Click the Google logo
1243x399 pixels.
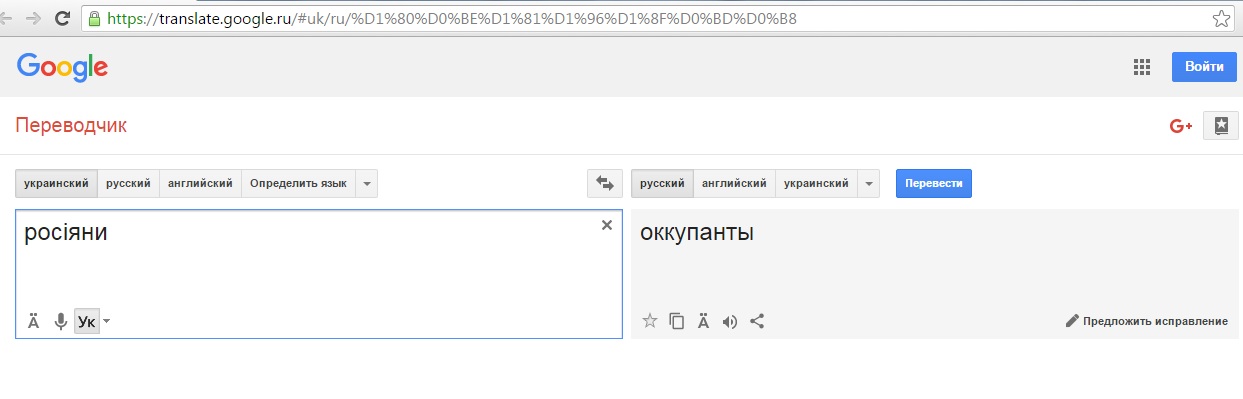coord(62,67)
